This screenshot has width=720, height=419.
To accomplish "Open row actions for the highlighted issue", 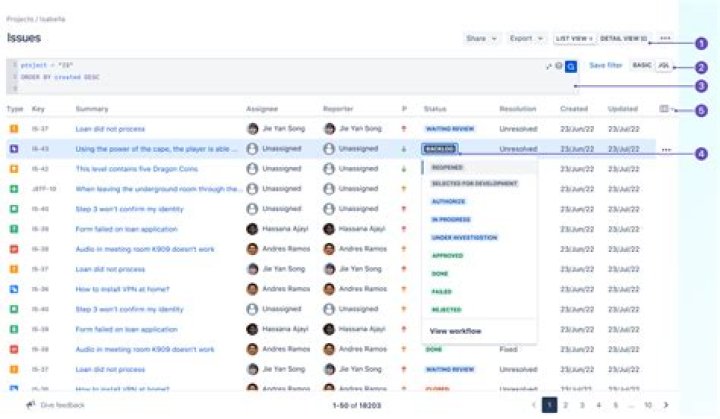I will (666, 149).
